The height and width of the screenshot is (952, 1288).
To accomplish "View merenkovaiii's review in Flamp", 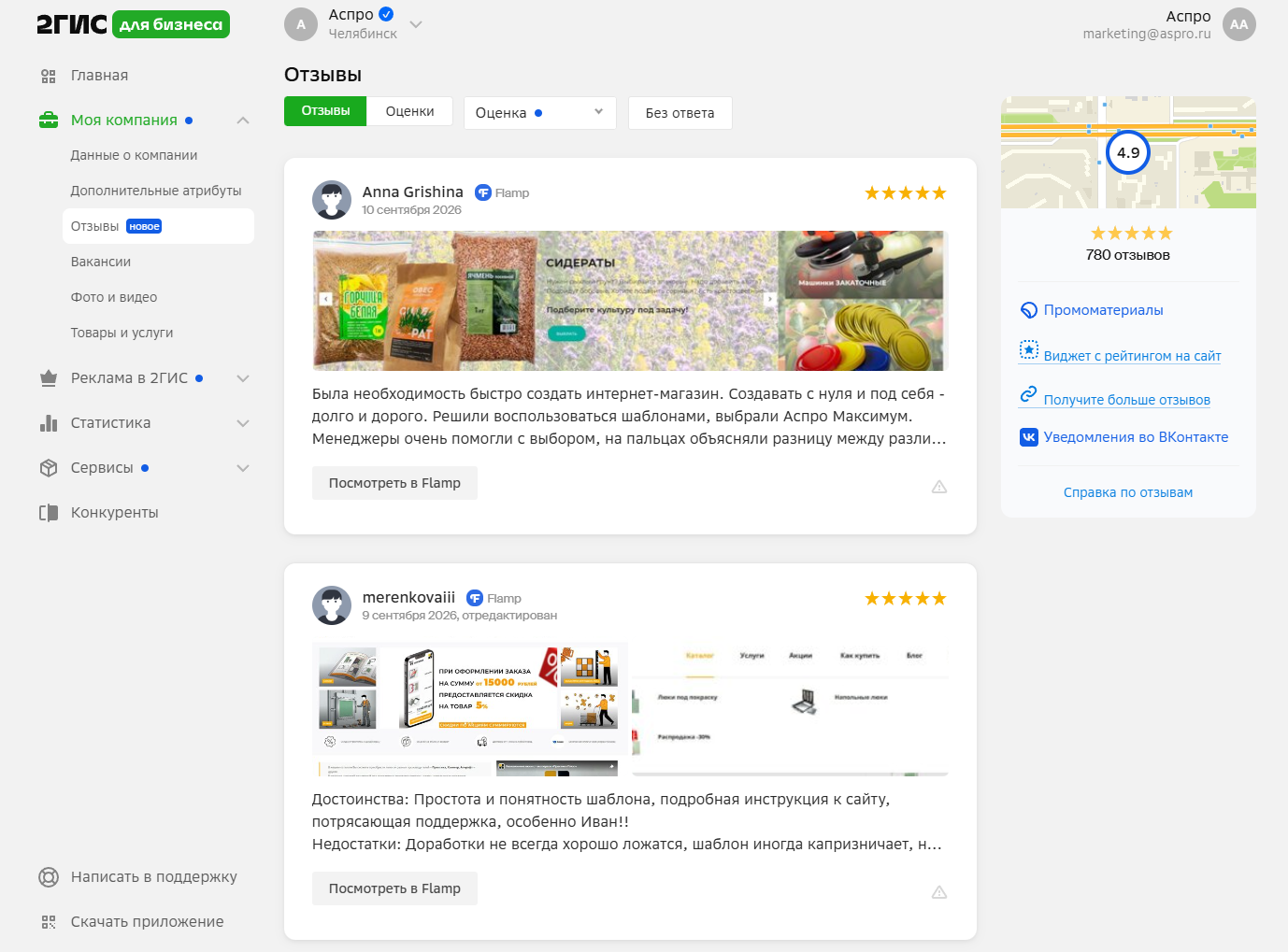I will pos(394,888).
